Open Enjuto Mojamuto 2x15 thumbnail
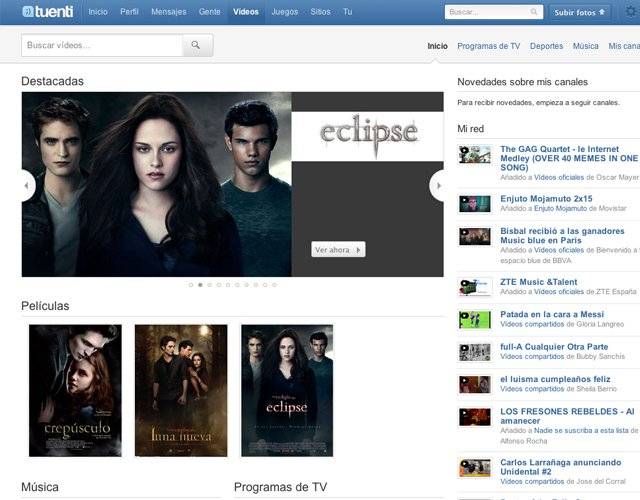This screenshot has width=640, height=500. point(475,204)
